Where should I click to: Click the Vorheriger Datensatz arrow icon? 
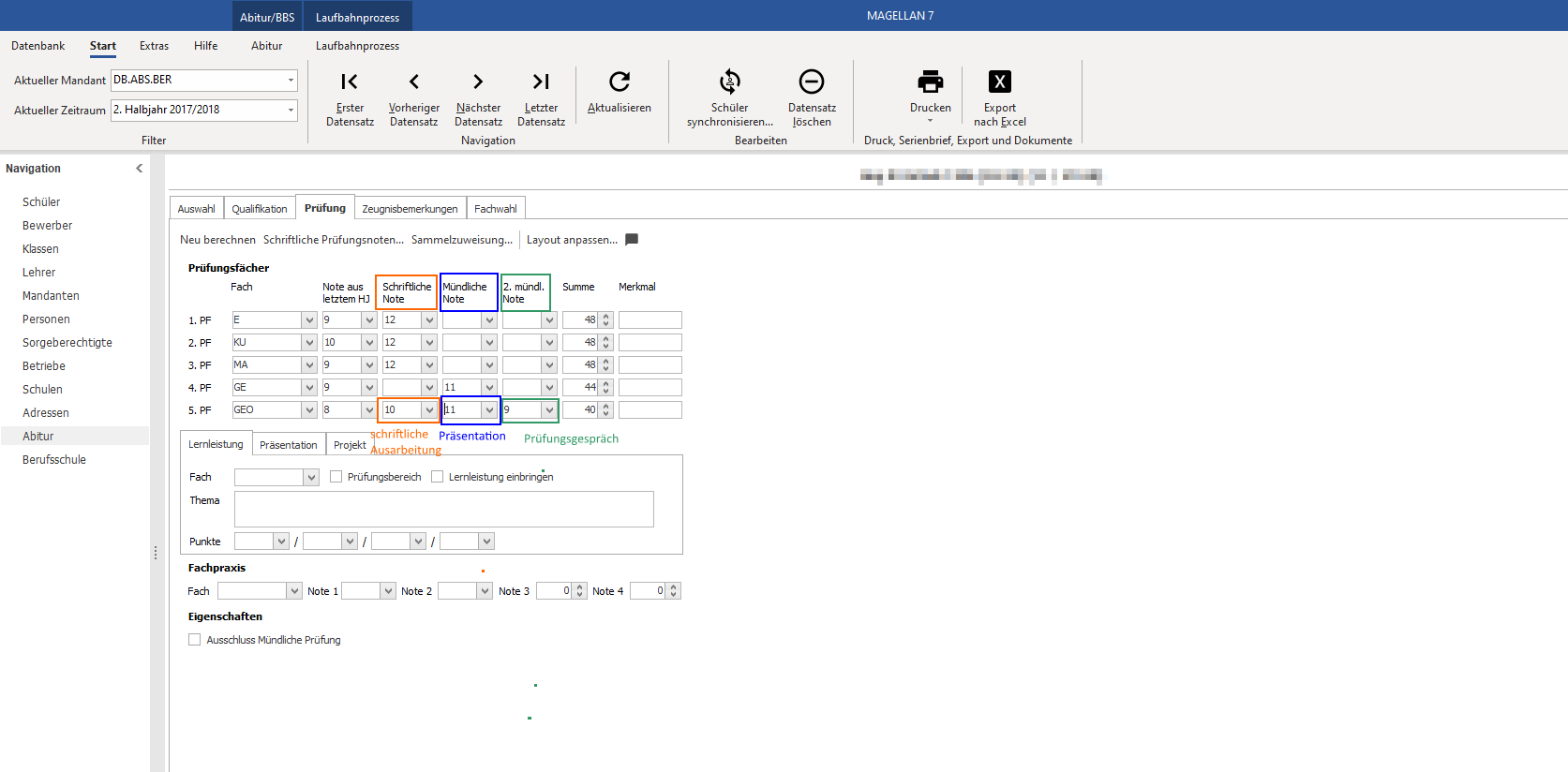point(414,82)
